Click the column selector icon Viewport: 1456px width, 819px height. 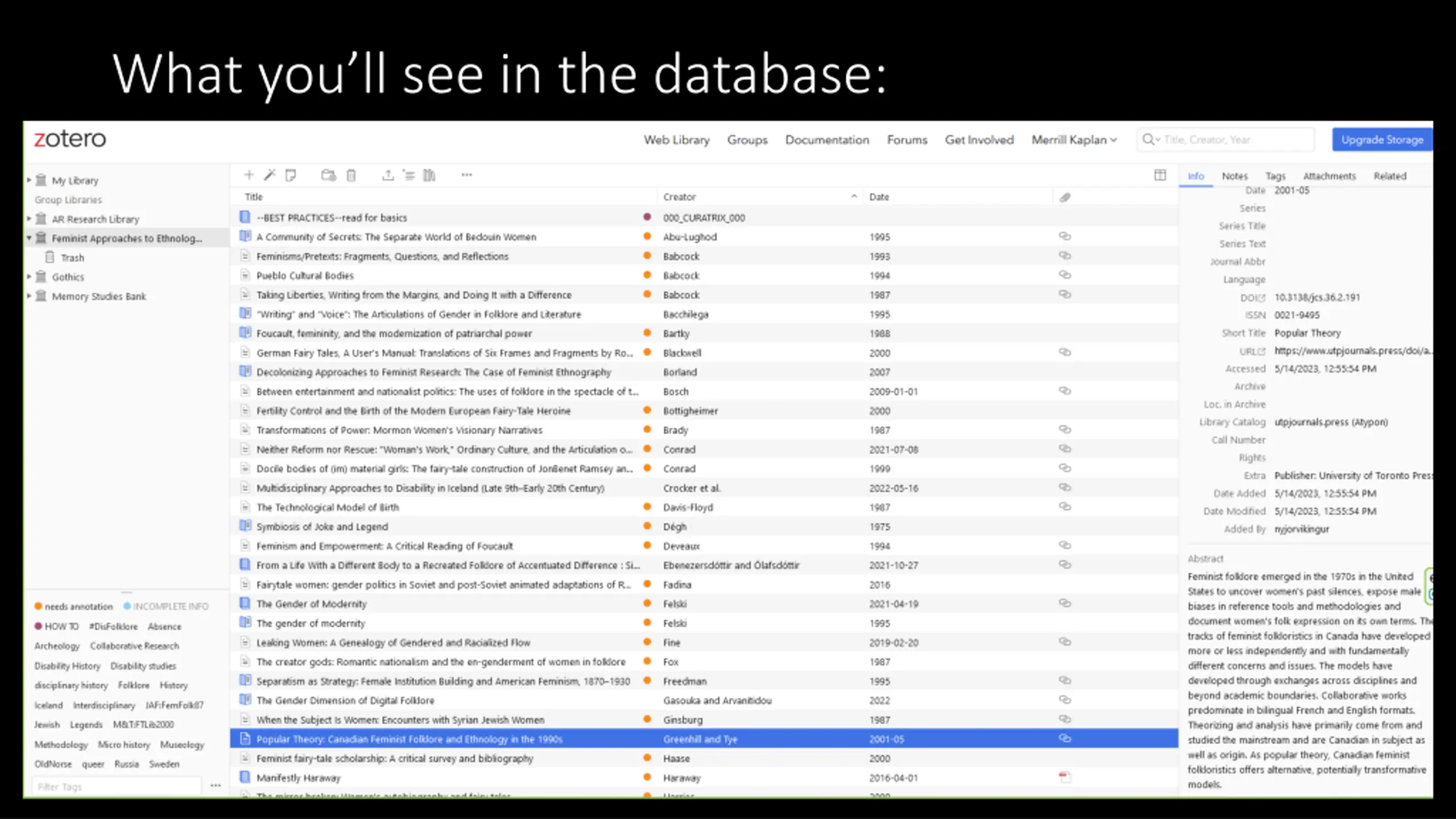click(x=1160, y=175)
